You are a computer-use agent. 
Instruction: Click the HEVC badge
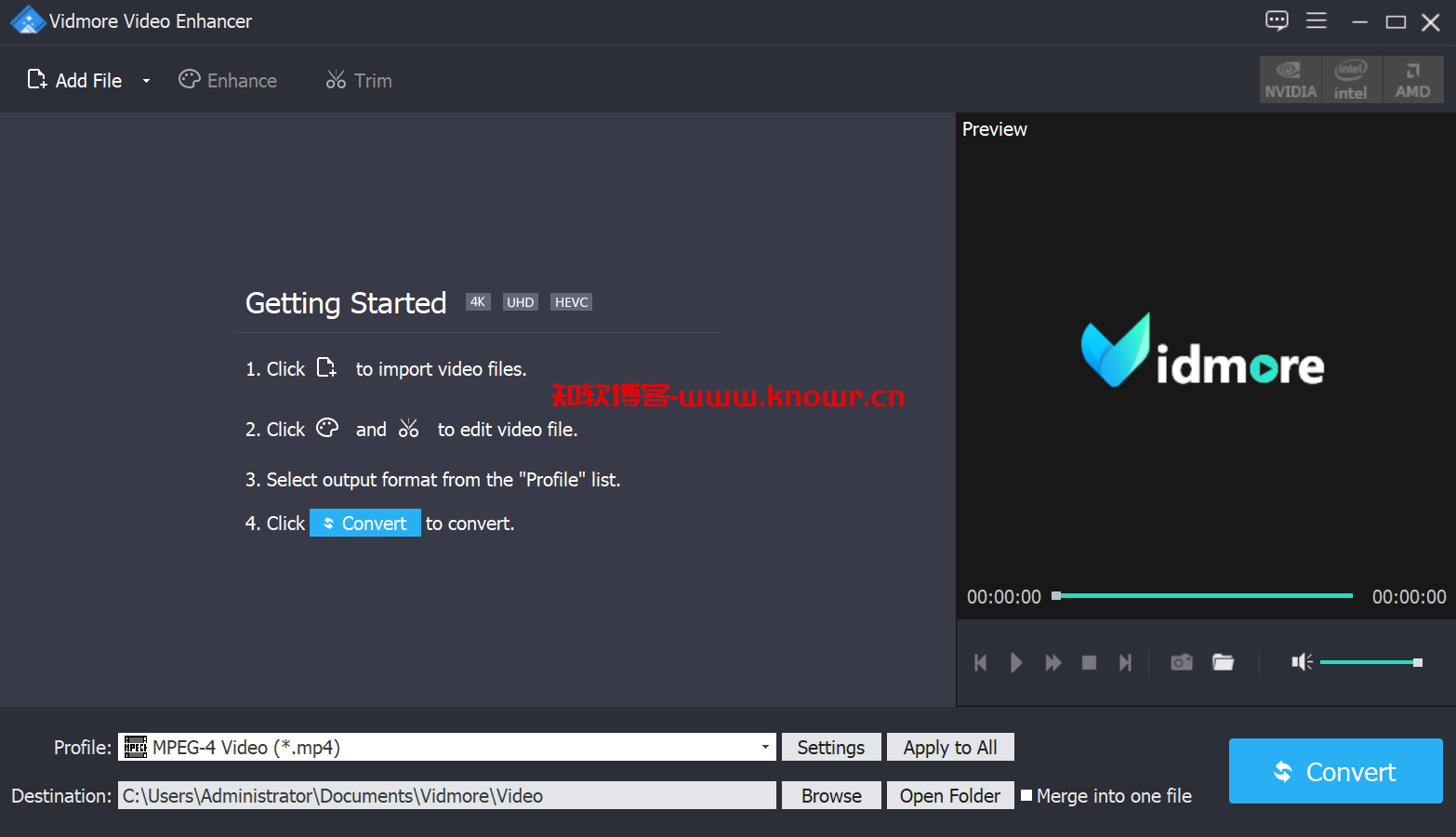(571, 302)
